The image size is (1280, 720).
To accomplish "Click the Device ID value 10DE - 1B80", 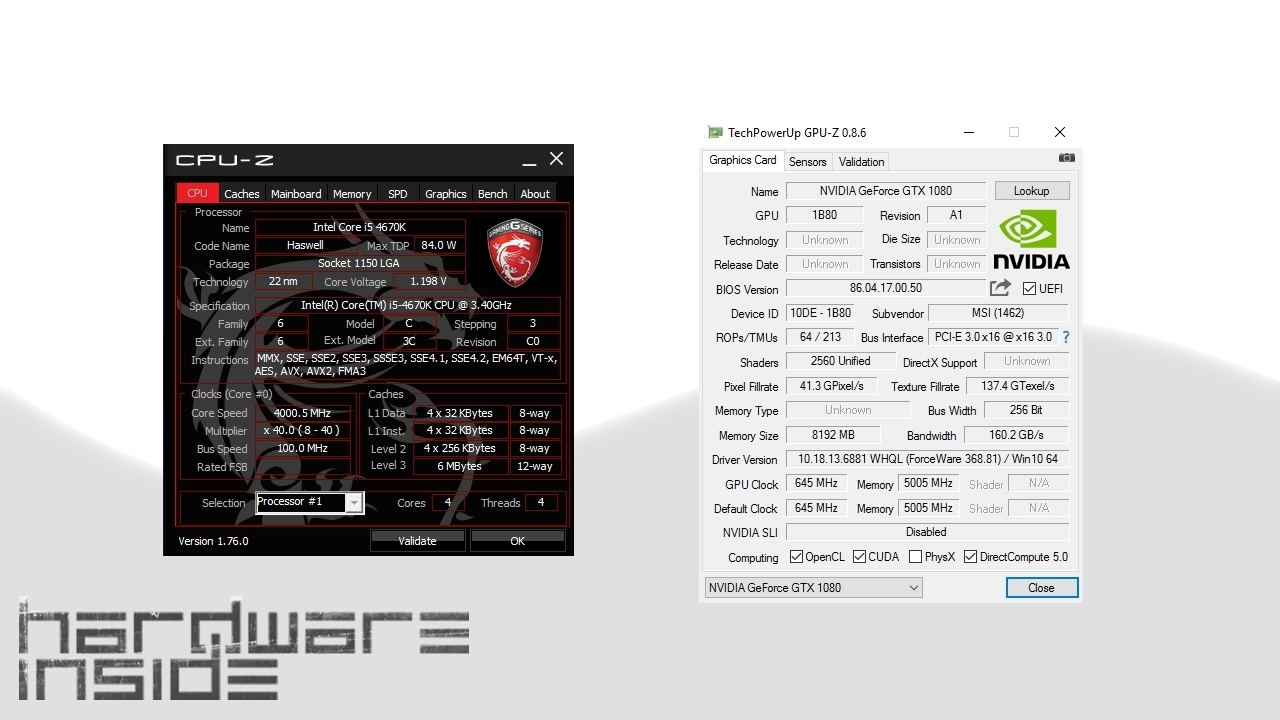I will pyautogui.click(x=820, y=313).
